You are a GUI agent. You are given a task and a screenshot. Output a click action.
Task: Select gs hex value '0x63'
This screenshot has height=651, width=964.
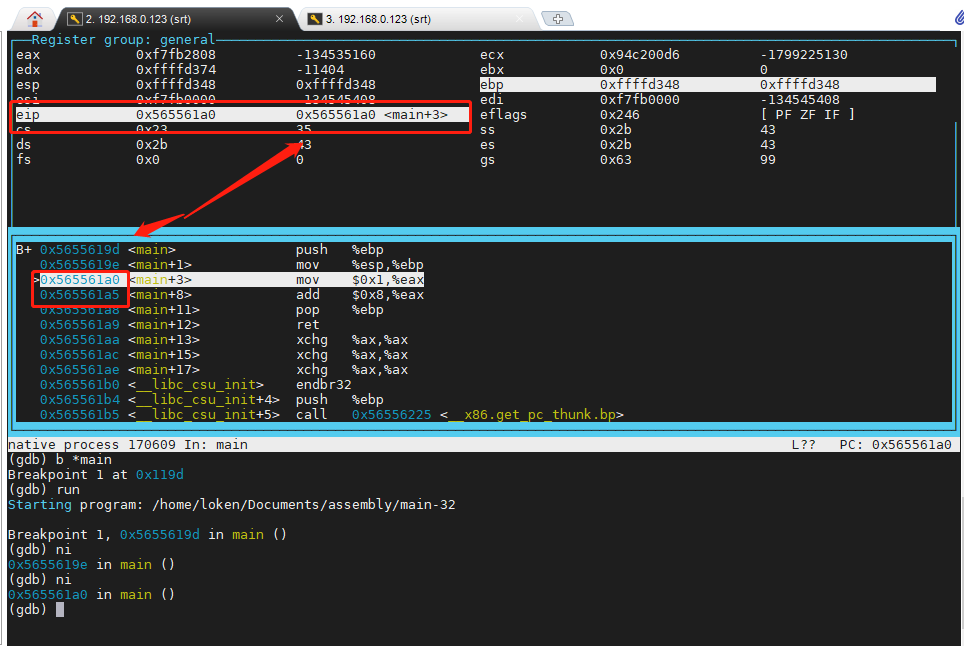[616, 160]
